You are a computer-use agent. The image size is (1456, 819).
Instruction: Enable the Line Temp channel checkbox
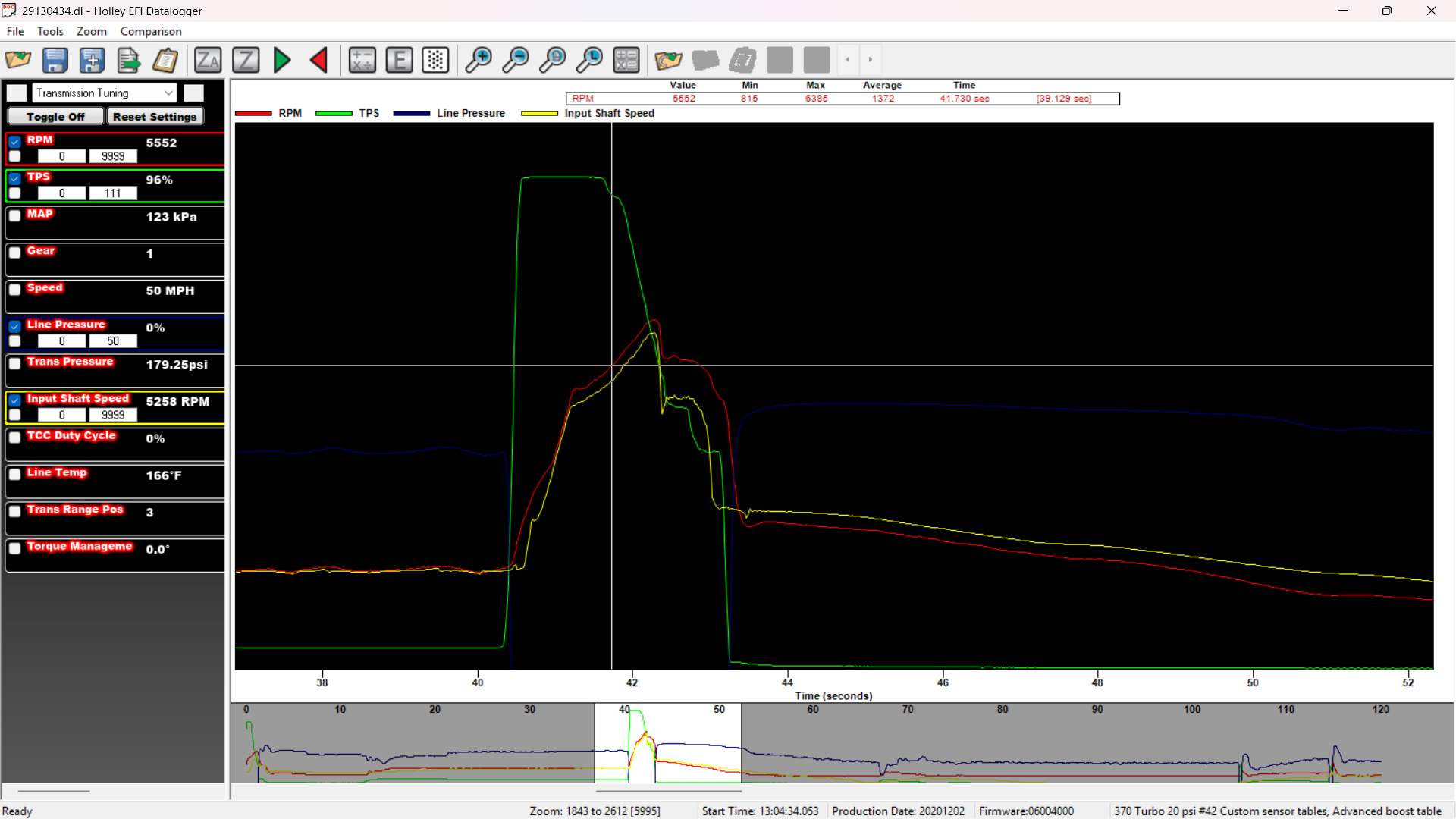(14, 475)
